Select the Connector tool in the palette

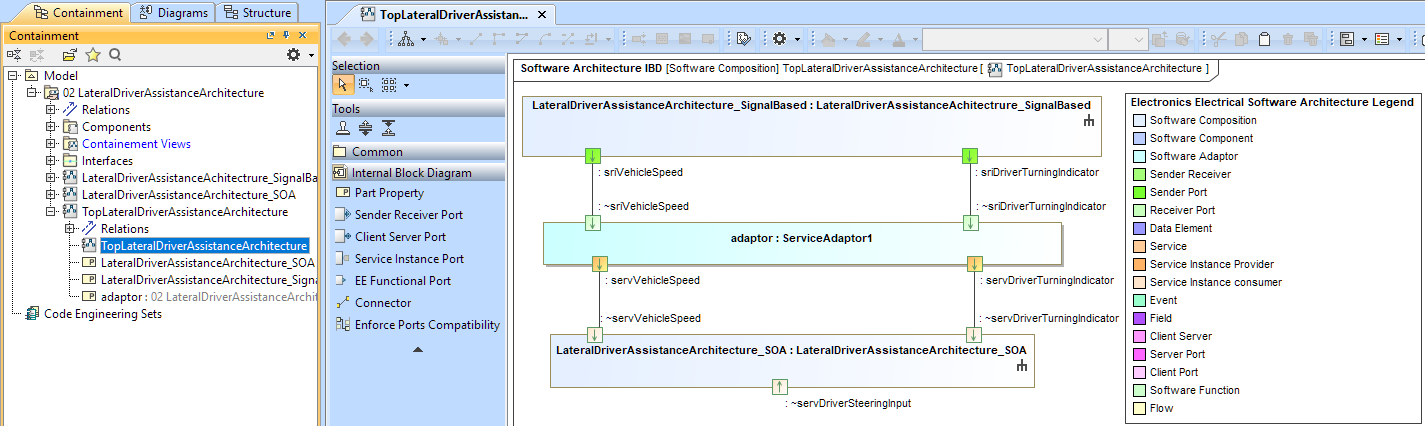click(382, 303)
